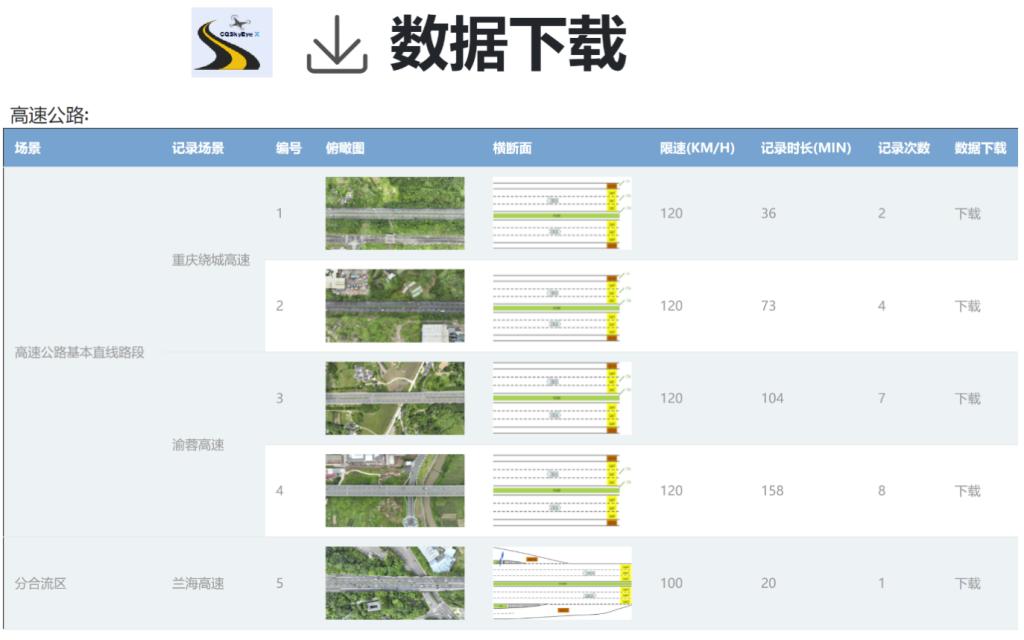Click the 限速(KM/H) column header
1024x640 pixels.
click(697, 148)
